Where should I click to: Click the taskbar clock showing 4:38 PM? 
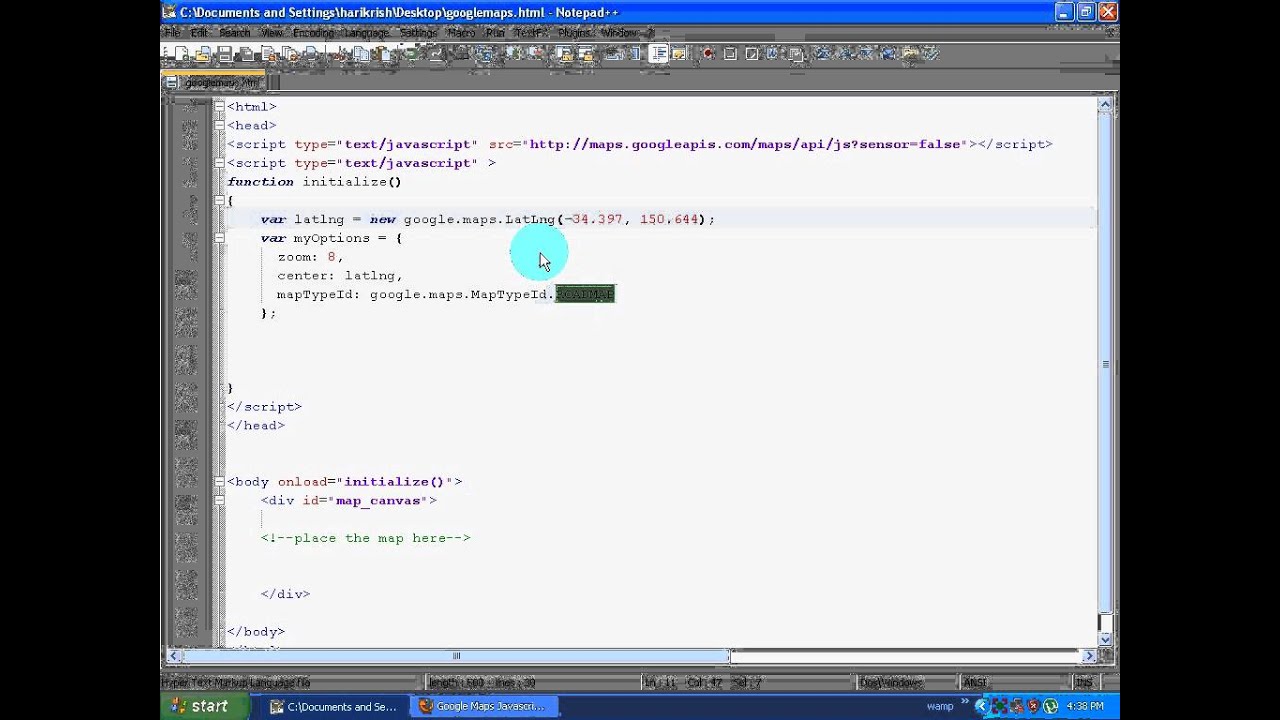pyautogui.click(x=1085, y=706)
